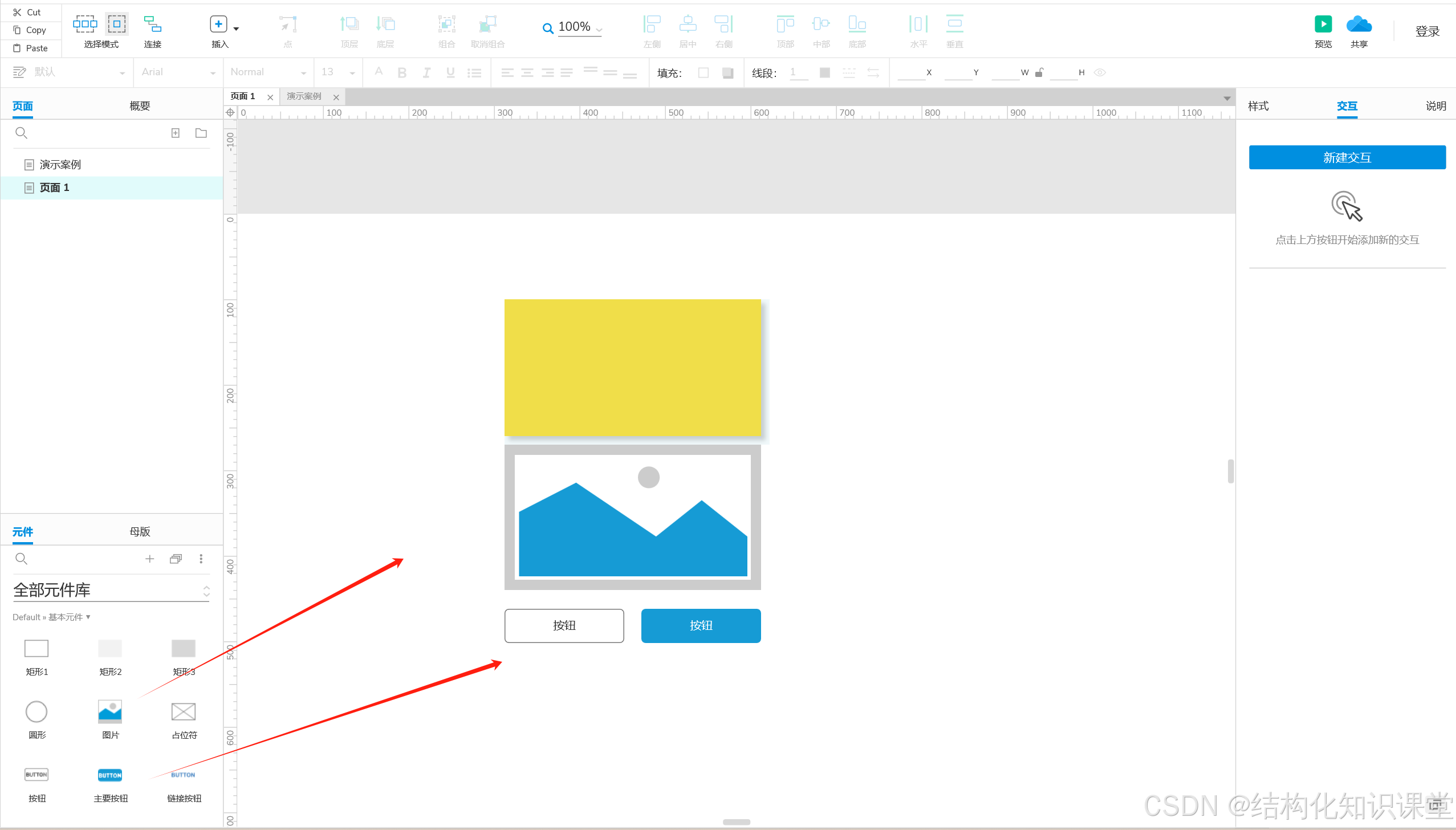Open the text color picker
Viewport: 1456px width, 830px height.
click(379, 72)
